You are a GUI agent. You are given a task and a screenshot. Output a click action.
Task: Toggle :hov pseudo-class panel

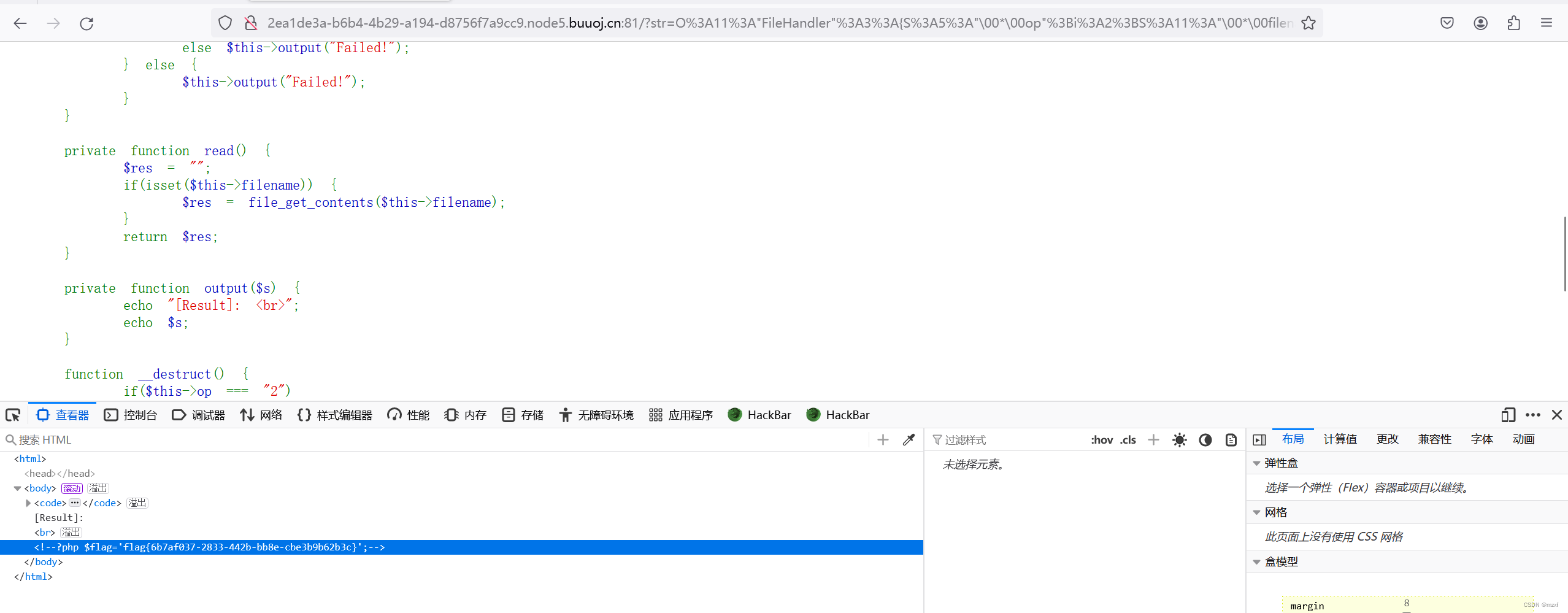click(1102, 440)
